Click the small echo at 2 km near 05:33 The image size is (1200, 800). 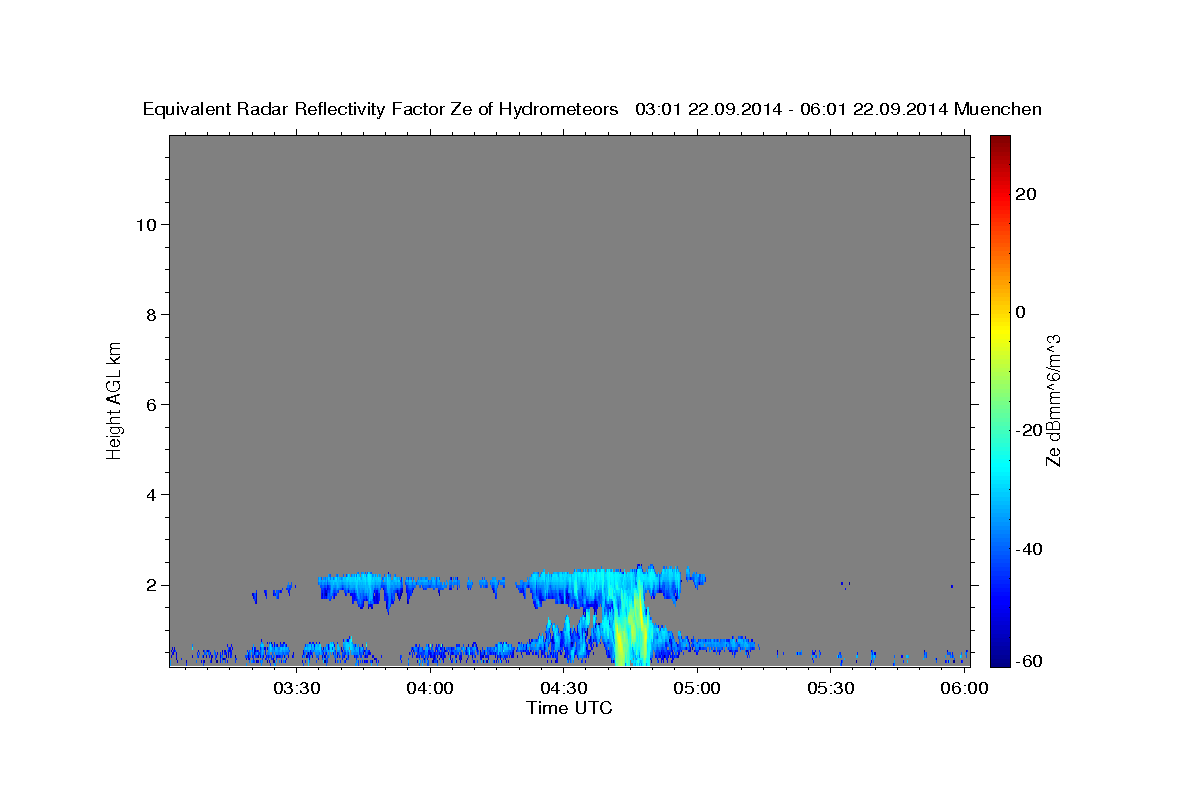845,583
